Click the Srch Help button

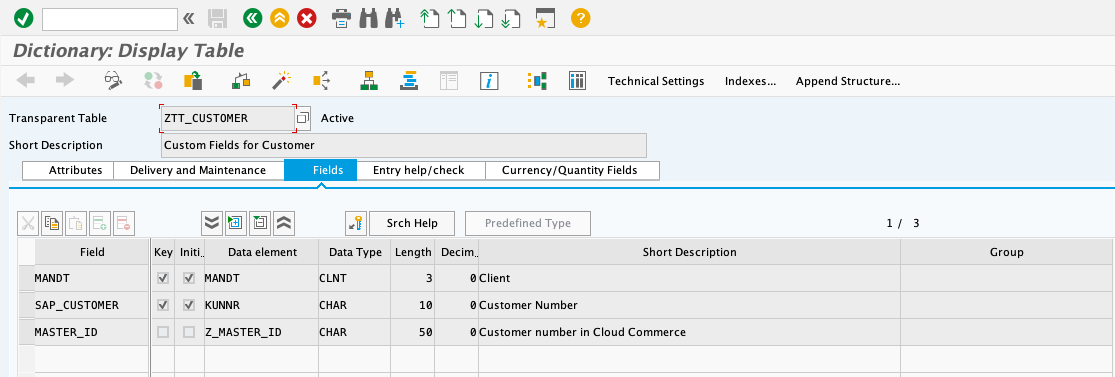point(412,223)
